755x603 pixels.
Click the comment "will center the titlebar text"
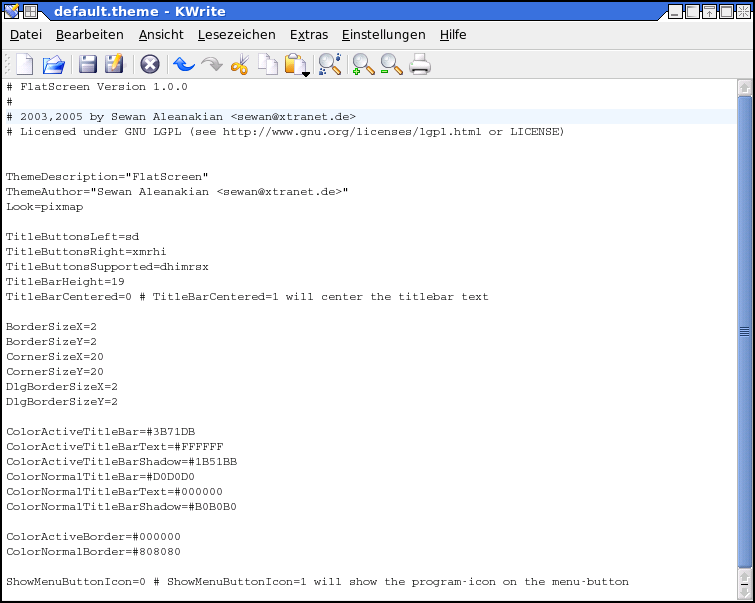coord(387,297)
